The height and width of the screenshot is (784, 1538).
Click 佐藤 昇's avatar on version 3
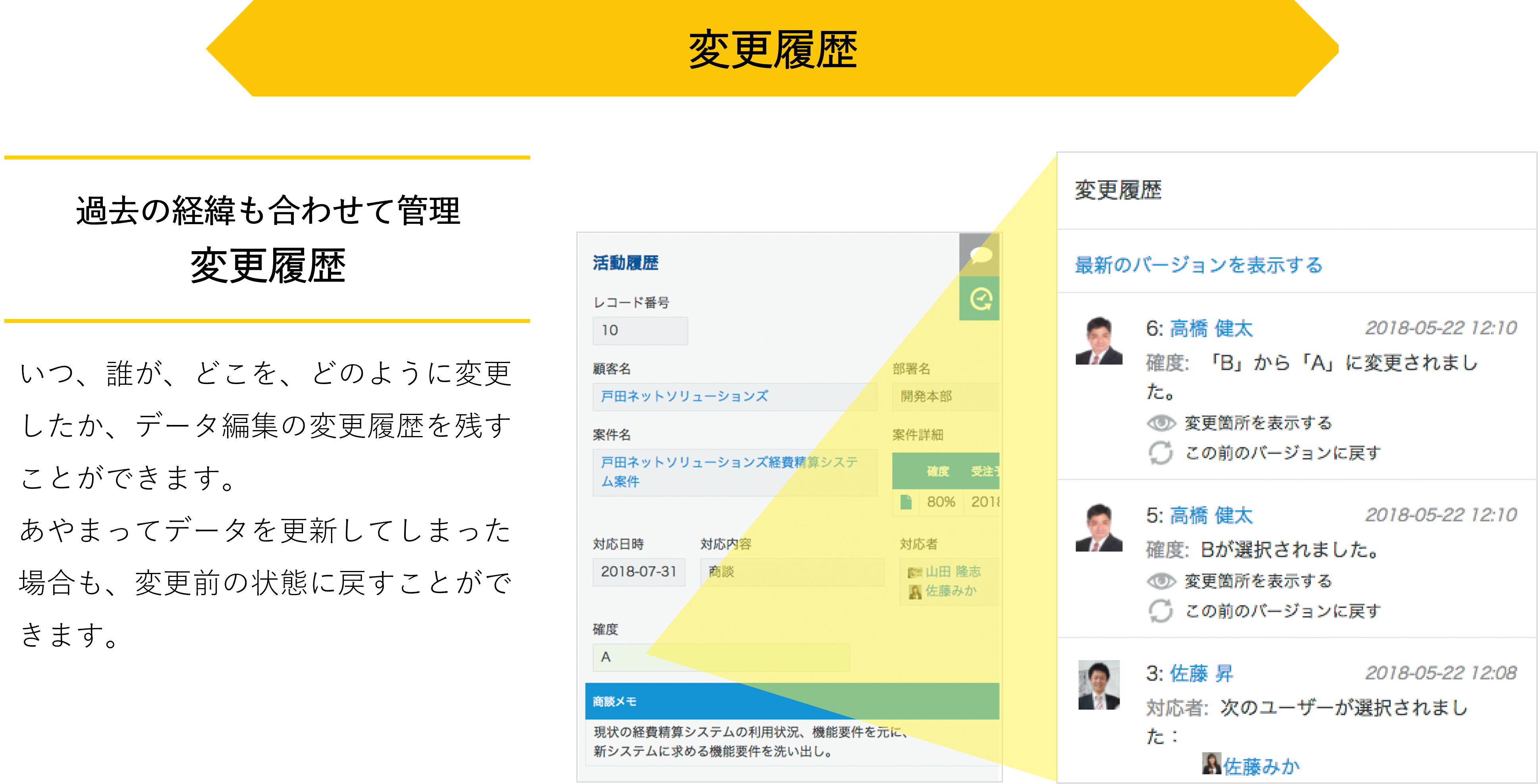coord(1099,685)
